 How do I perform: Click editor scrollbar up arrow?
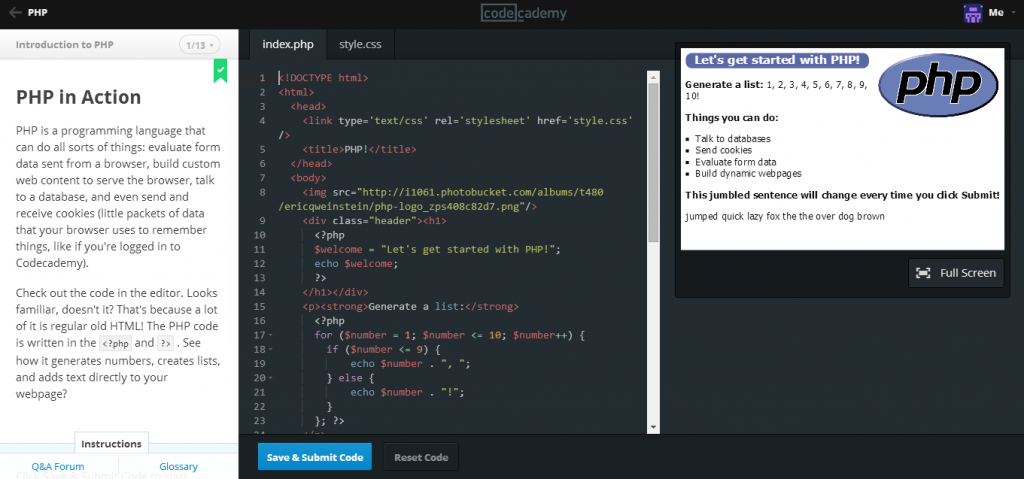654,77
